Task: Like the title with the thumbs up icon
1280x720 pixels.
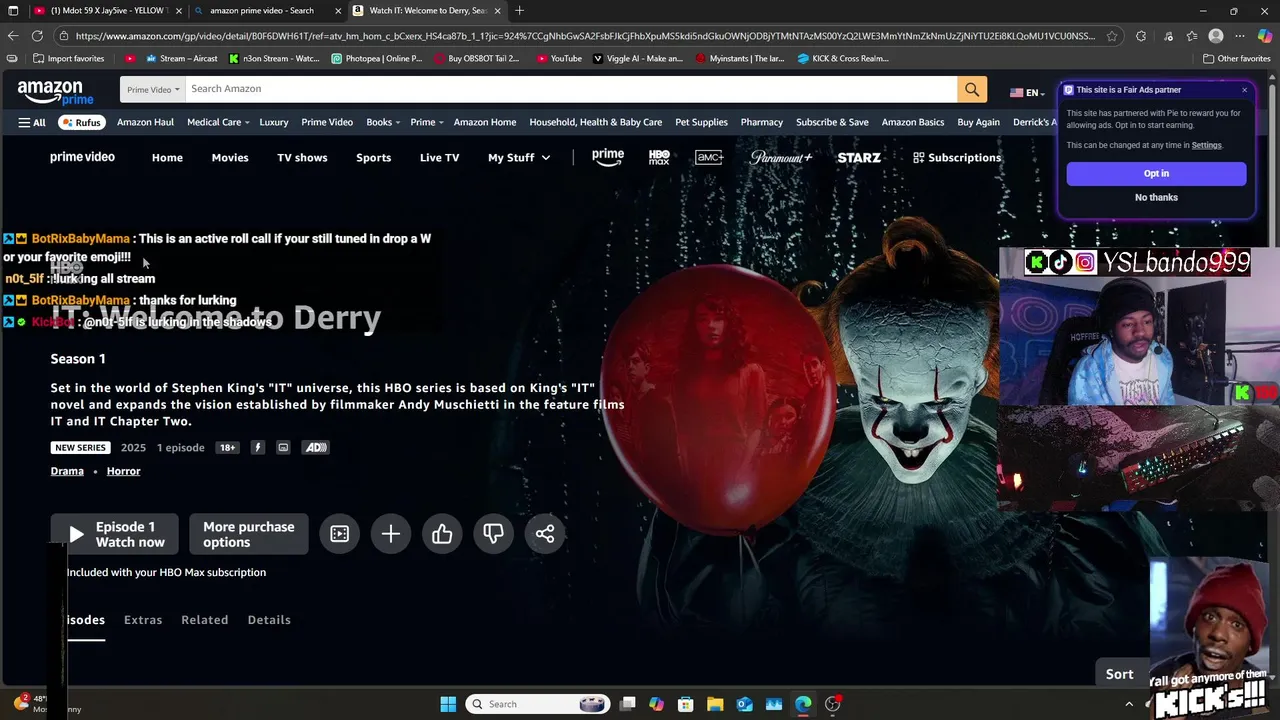Action: click(x=442, y=534)
